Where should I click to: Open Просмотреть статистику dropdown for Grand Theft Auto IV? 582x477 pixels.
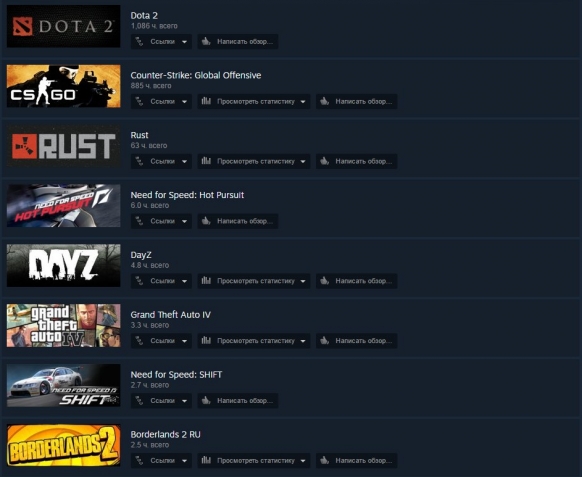(x=254, y=341)
